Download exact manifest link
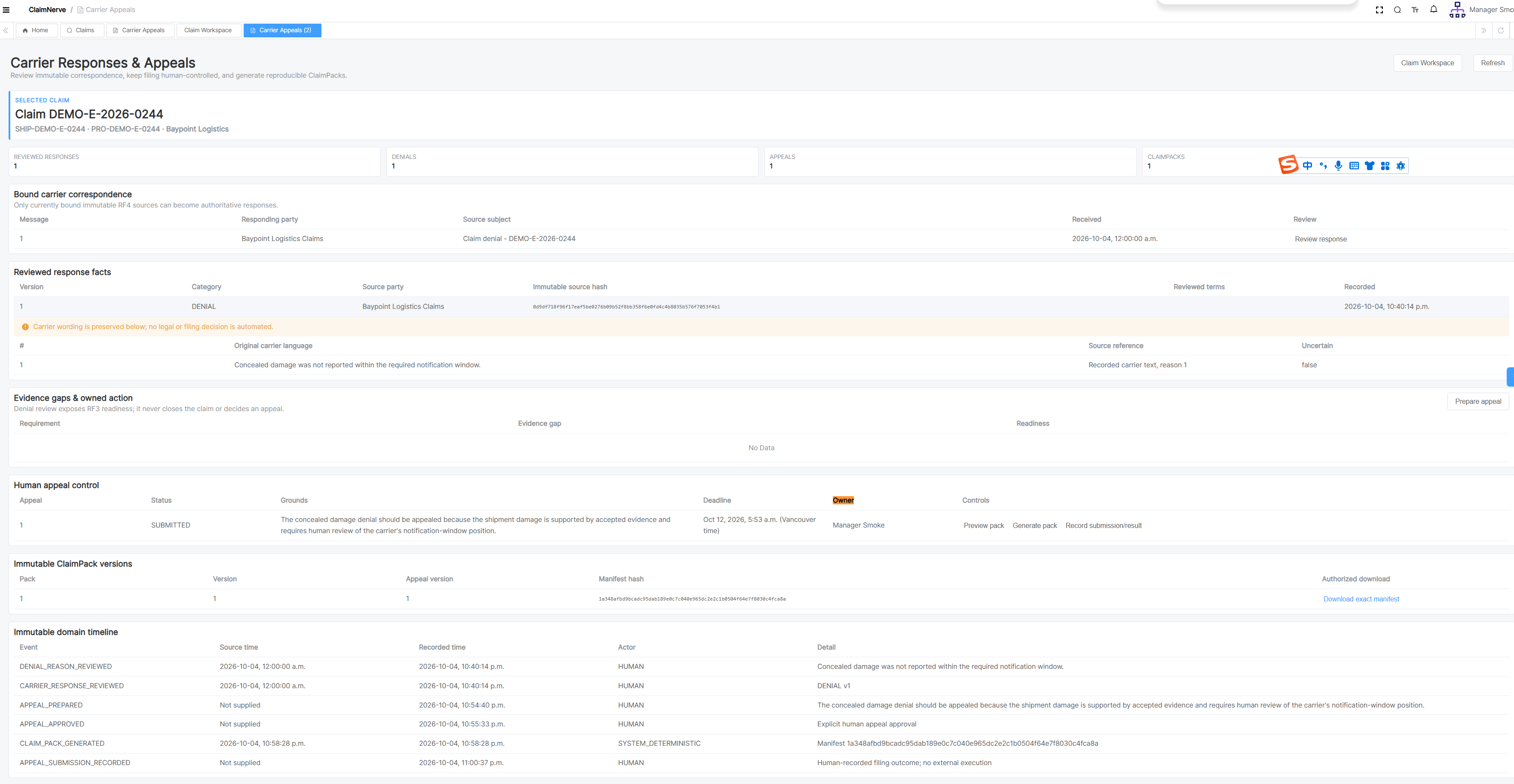1514x784 pixels. (x=1361, y=599)
